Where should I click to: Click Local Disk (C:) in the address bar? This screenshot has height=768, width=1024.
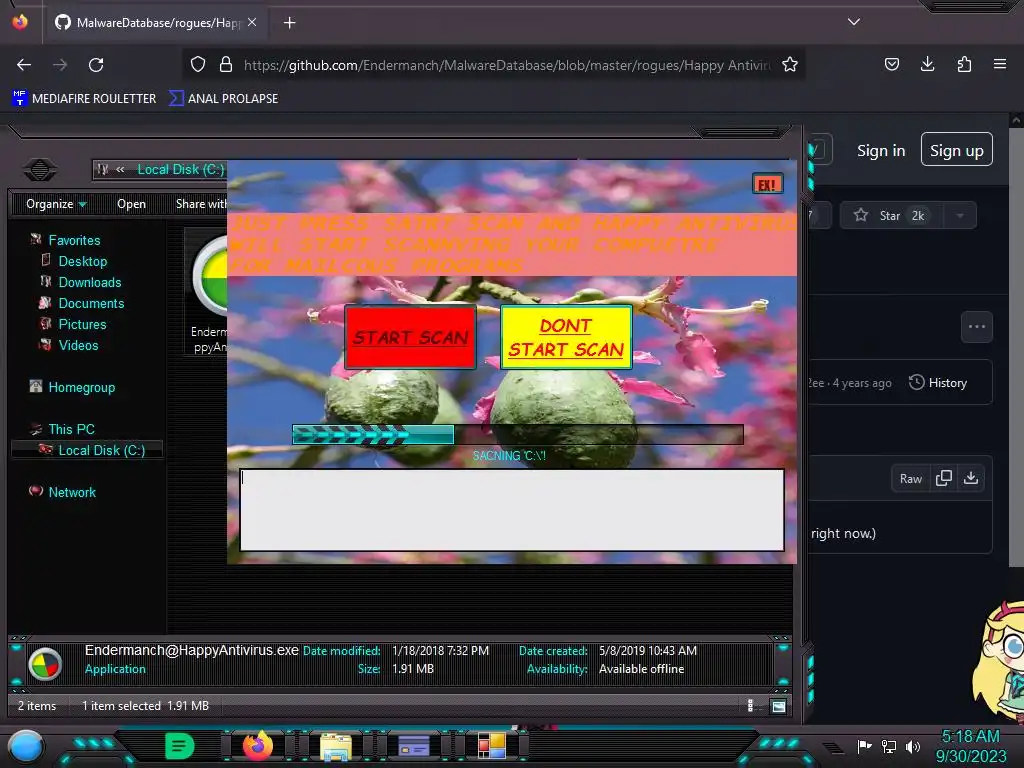(x=181, y=170)
